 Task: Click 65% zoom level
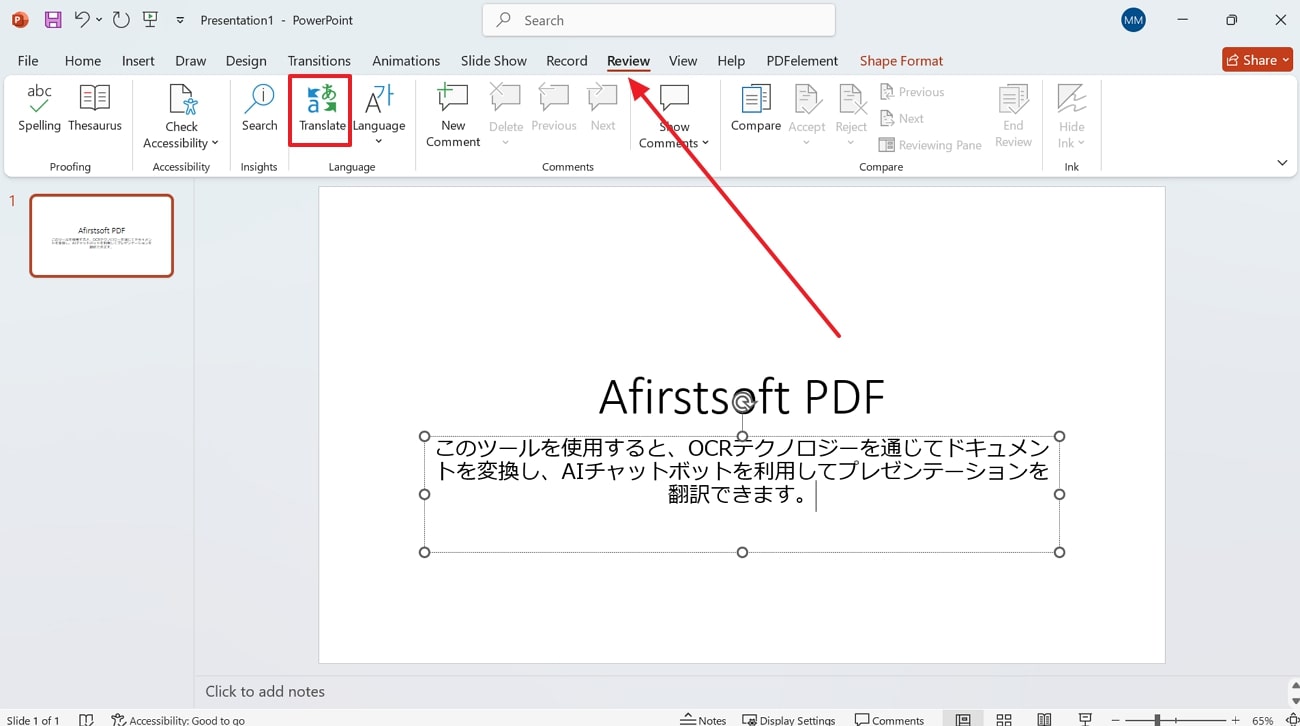tap(1263, 720)
